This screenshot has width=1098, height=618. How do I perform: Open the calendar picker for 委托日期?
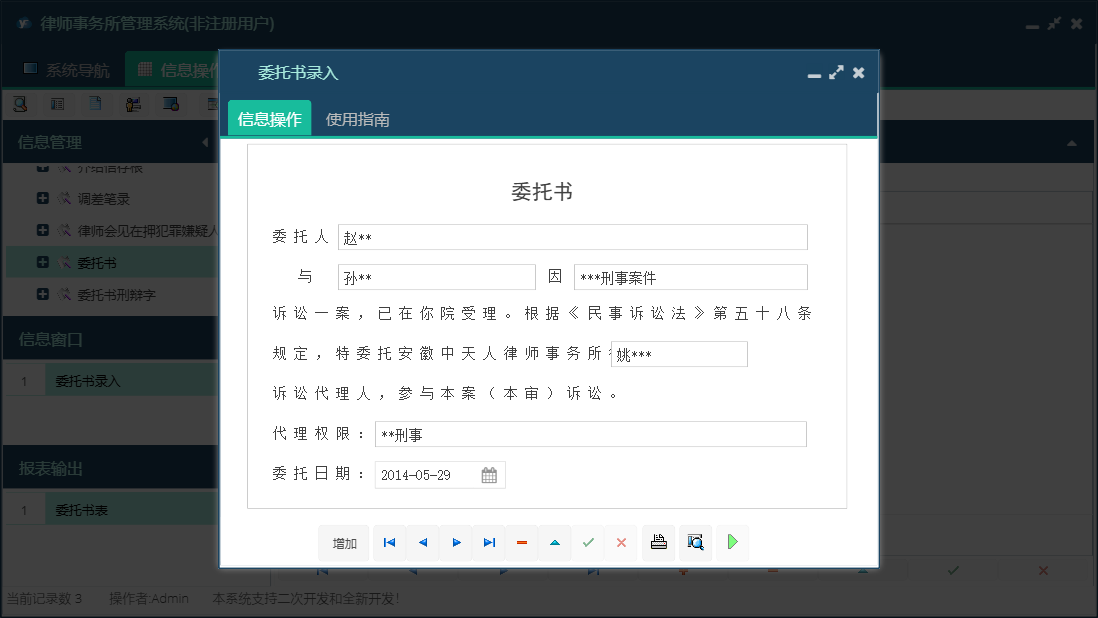pos(489,474)
